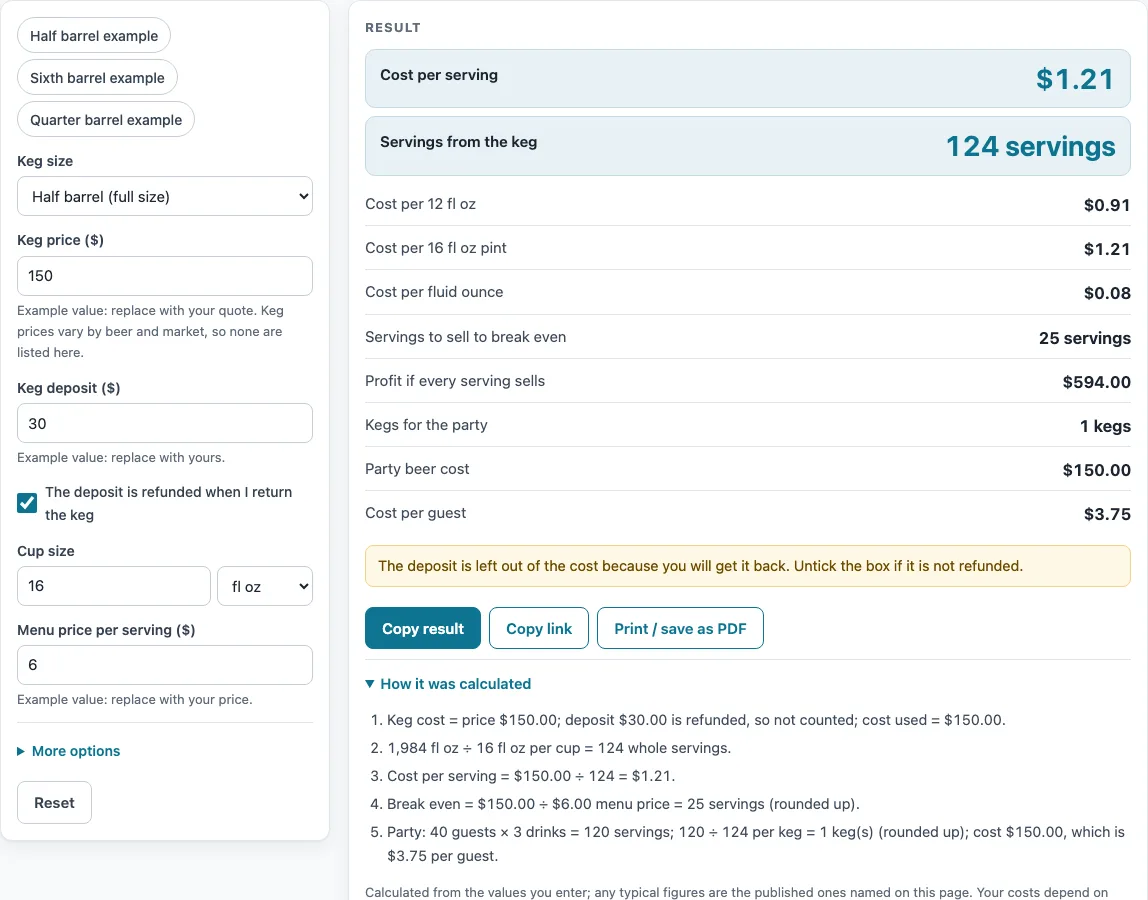The height and width of the screenshot is (900, 1148).
Task: Click the Keg price input field
Action: [x=165, y=276]
